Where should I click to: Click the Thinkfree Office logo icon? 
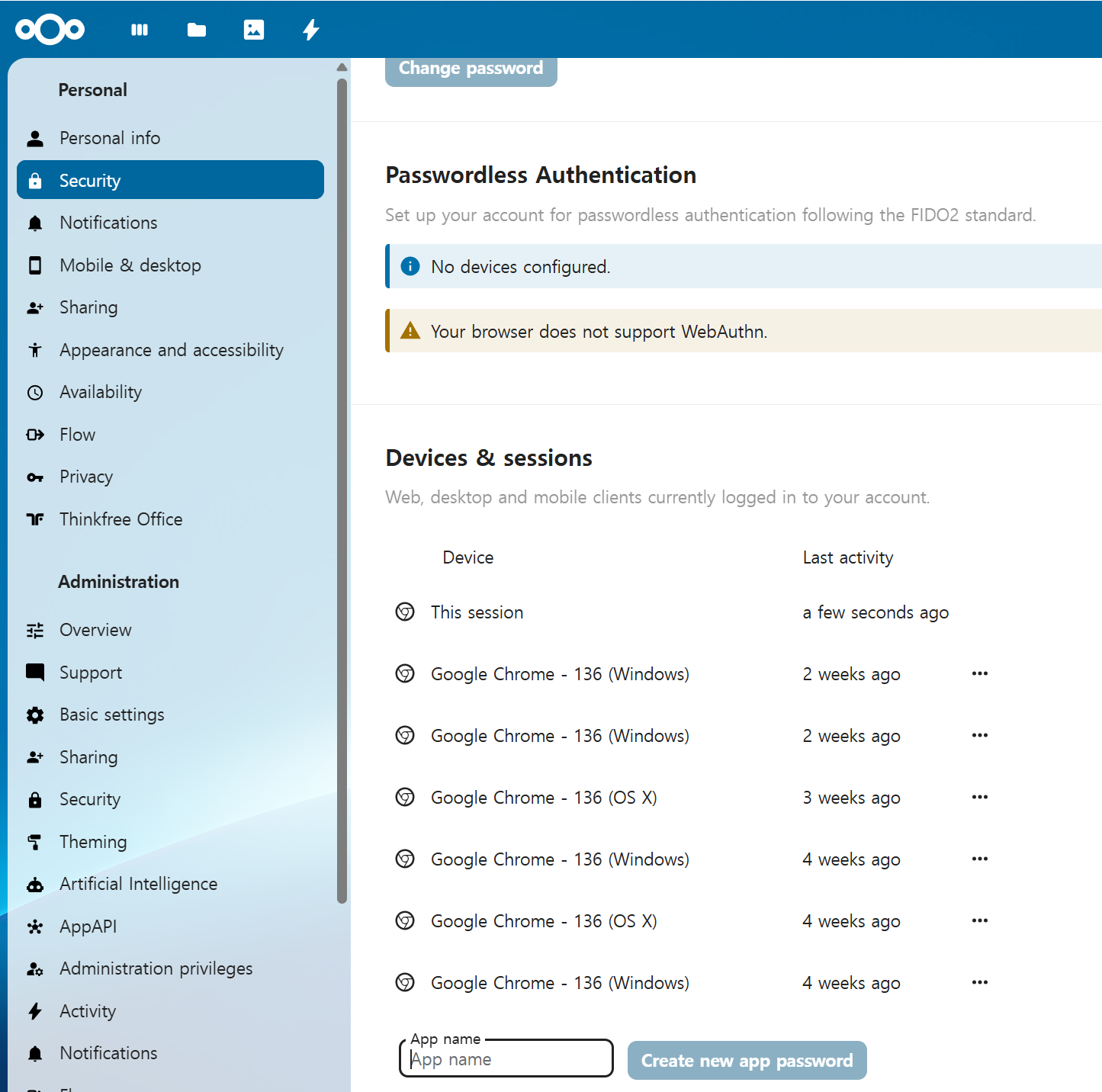coord(35,519)
